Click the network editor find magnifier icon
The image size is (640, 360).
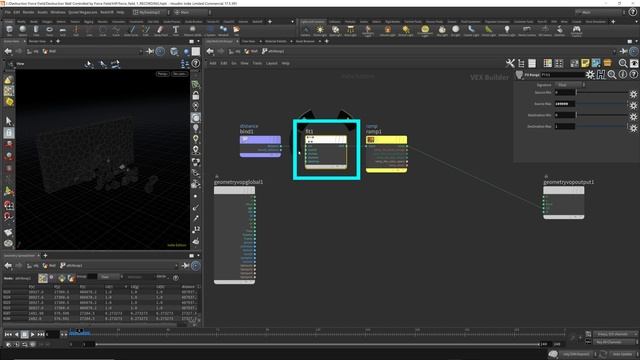623,63
